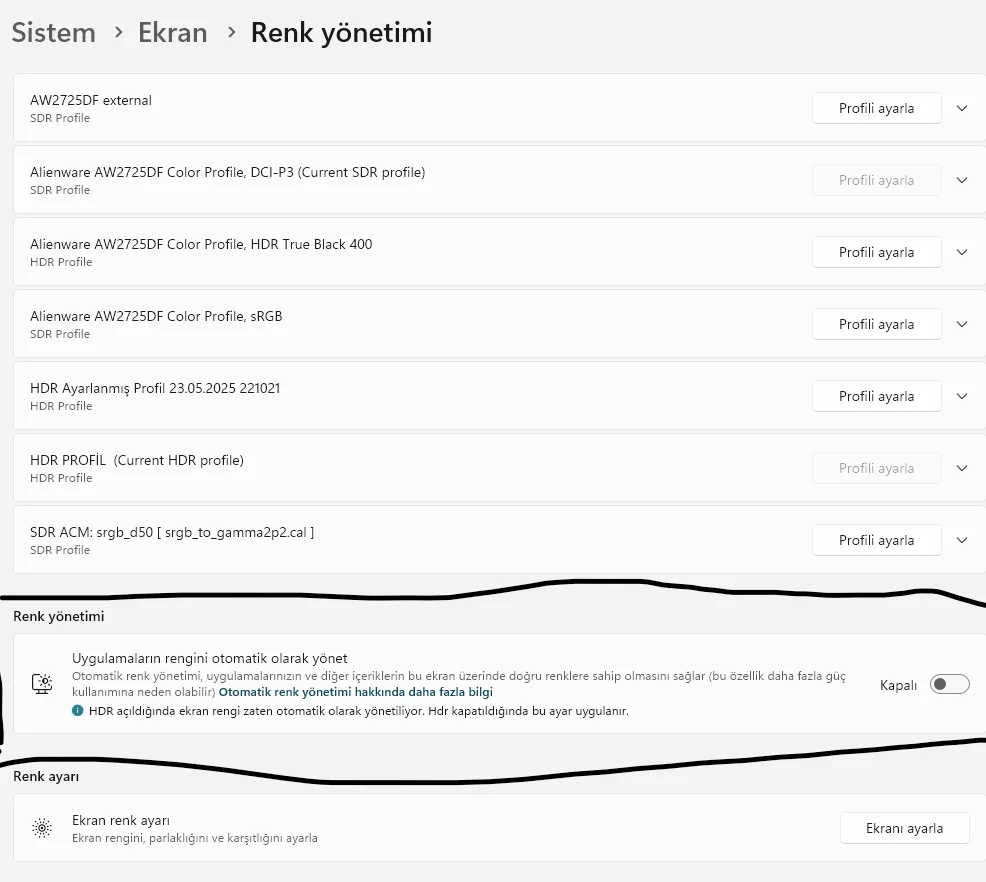Image resolution: width=986 pixels, height=882 pixels.
Task: Click the Kapalı toggle status label
Action: click(898, 685)
